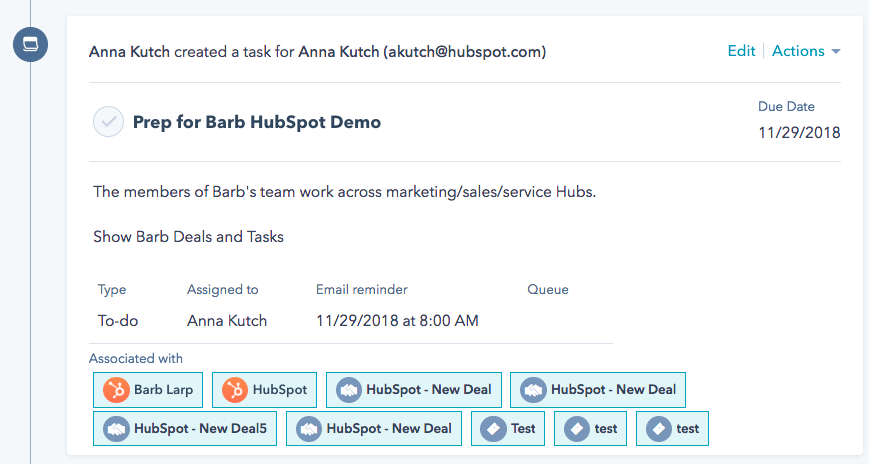Click the ticket icon on the last test chip
The image size is (869, 464).
pyautogui.click(x=659, y=428)
